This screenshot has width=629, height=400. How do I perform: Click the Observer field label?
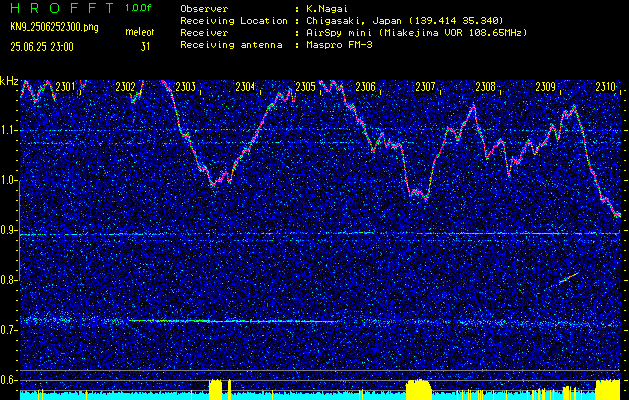click(204, 9)
